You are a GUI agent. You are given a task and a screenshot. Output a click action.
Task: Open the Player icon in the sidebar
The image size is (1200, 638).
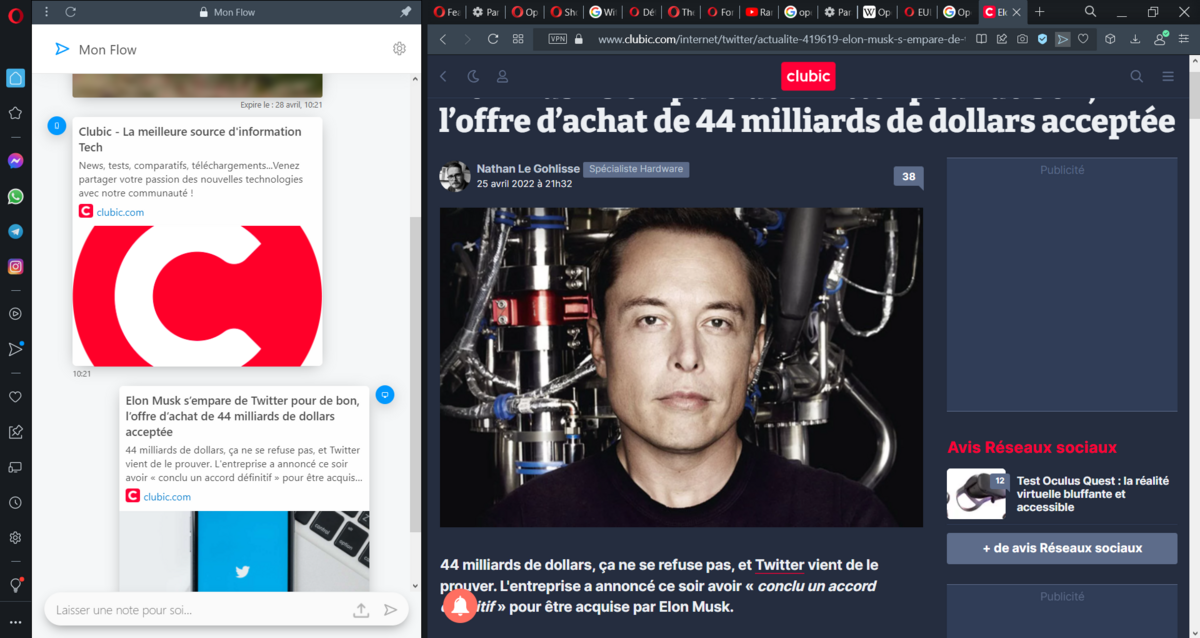coord(15,313)
